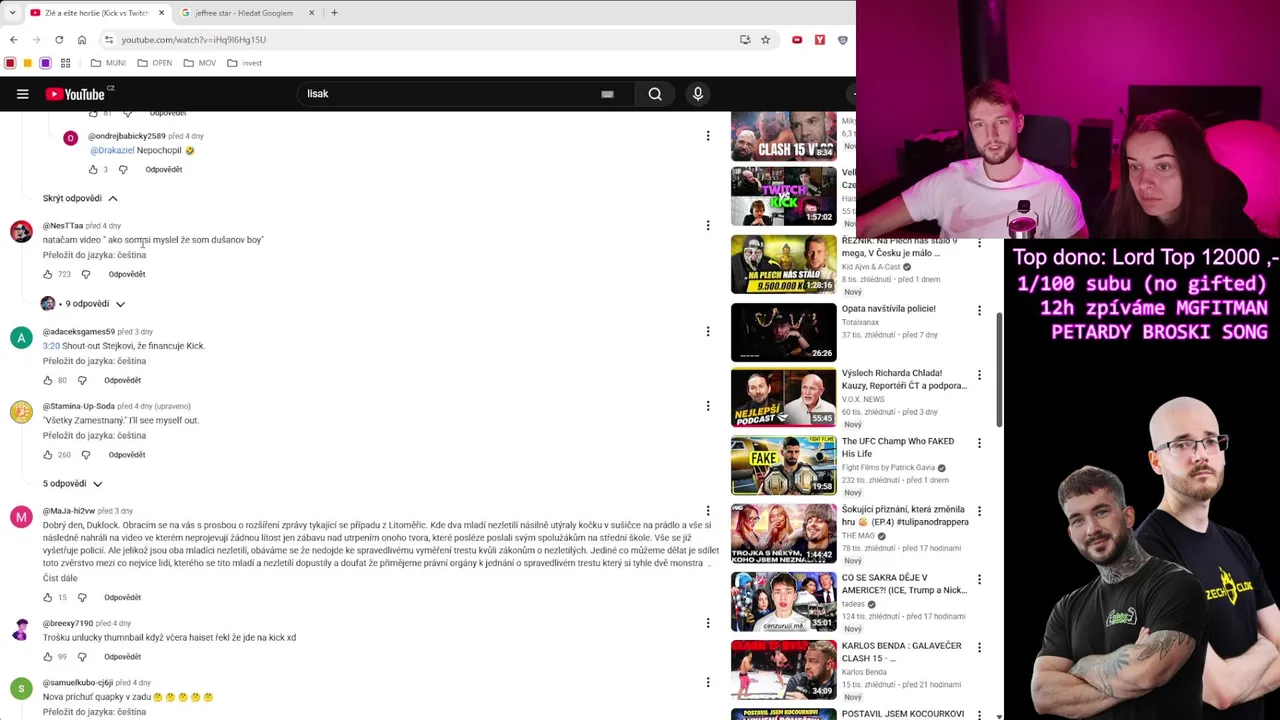Screen dimensions: 1280x720
Task: Open Na plech nás stálo video thumbnail
Action: (783, 264)
